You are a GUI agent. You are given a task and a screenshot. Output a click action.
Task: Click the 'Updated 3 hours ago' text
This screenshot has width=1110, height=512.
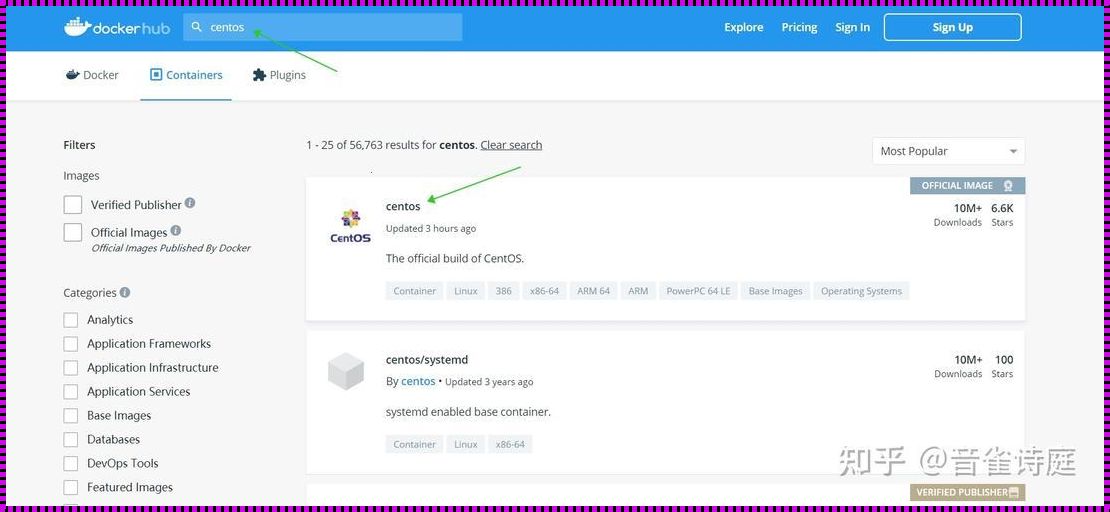pos(431,229)
